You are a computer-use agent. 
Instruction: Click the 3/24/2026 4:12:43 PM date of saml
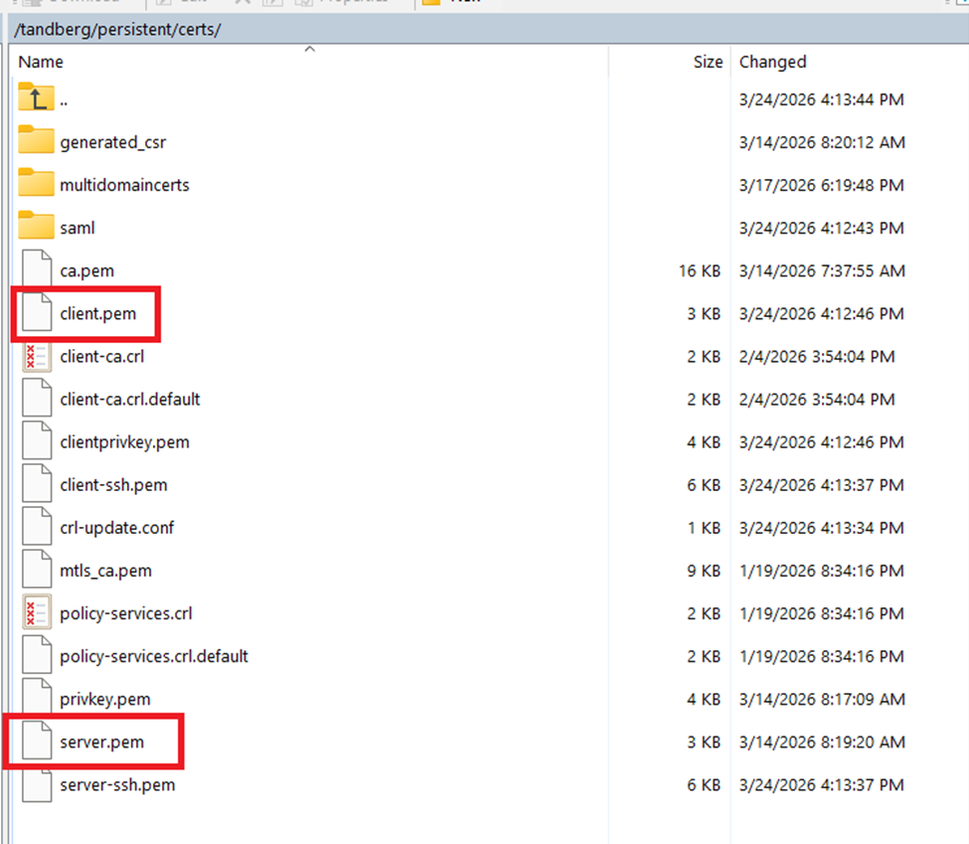[x=821, y=228]
